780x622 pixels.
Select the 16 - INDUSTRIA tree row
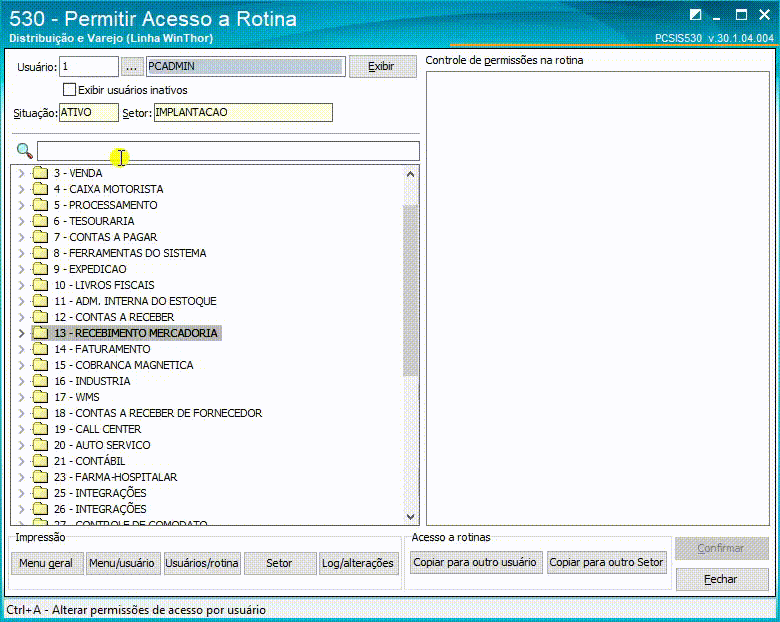pos(92,381)
